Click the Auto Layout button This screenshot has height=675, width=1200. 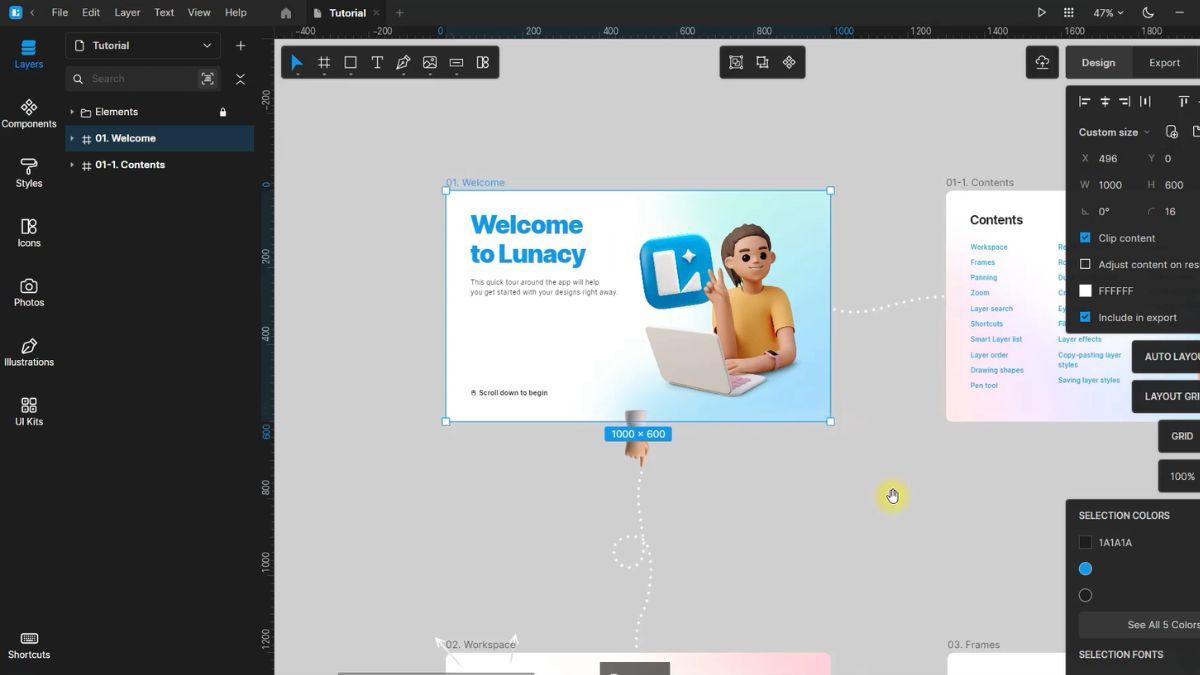[x=1167, y=357]
